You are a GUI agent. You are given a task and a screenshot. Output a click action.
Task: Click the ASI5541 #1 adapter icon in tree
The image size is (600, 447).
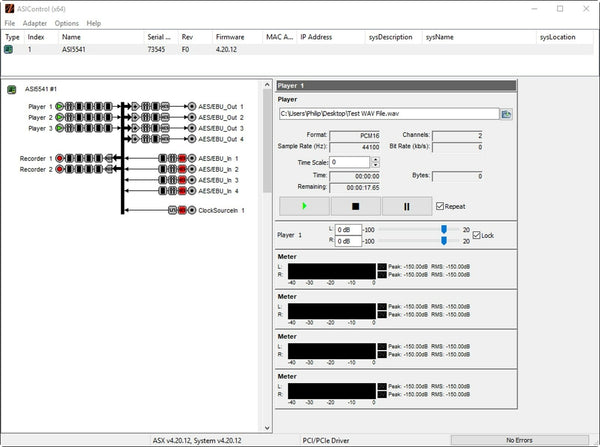coord(11,89)
